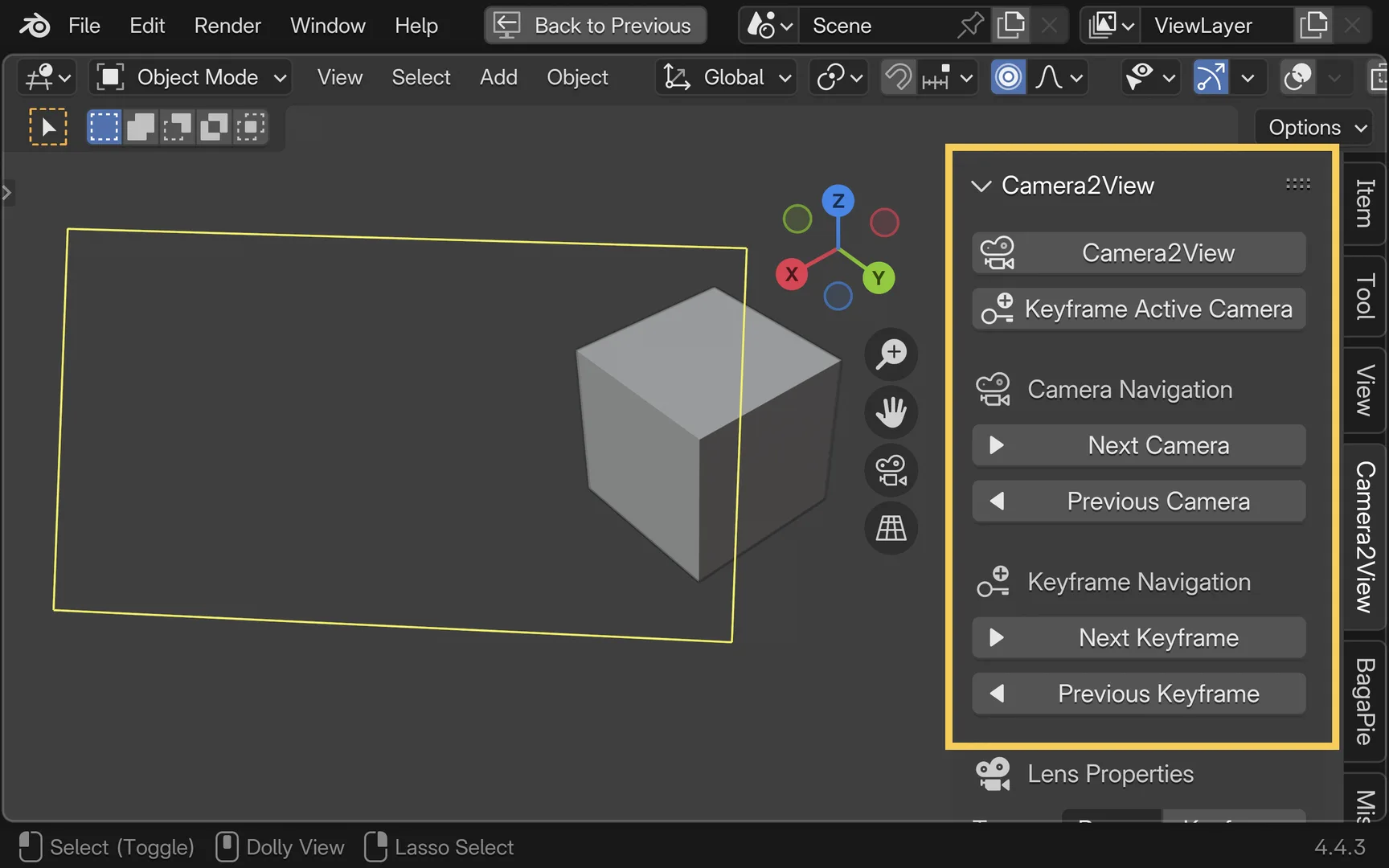
Task: Click the Previous Camera button
Action: coord(1139,502)
